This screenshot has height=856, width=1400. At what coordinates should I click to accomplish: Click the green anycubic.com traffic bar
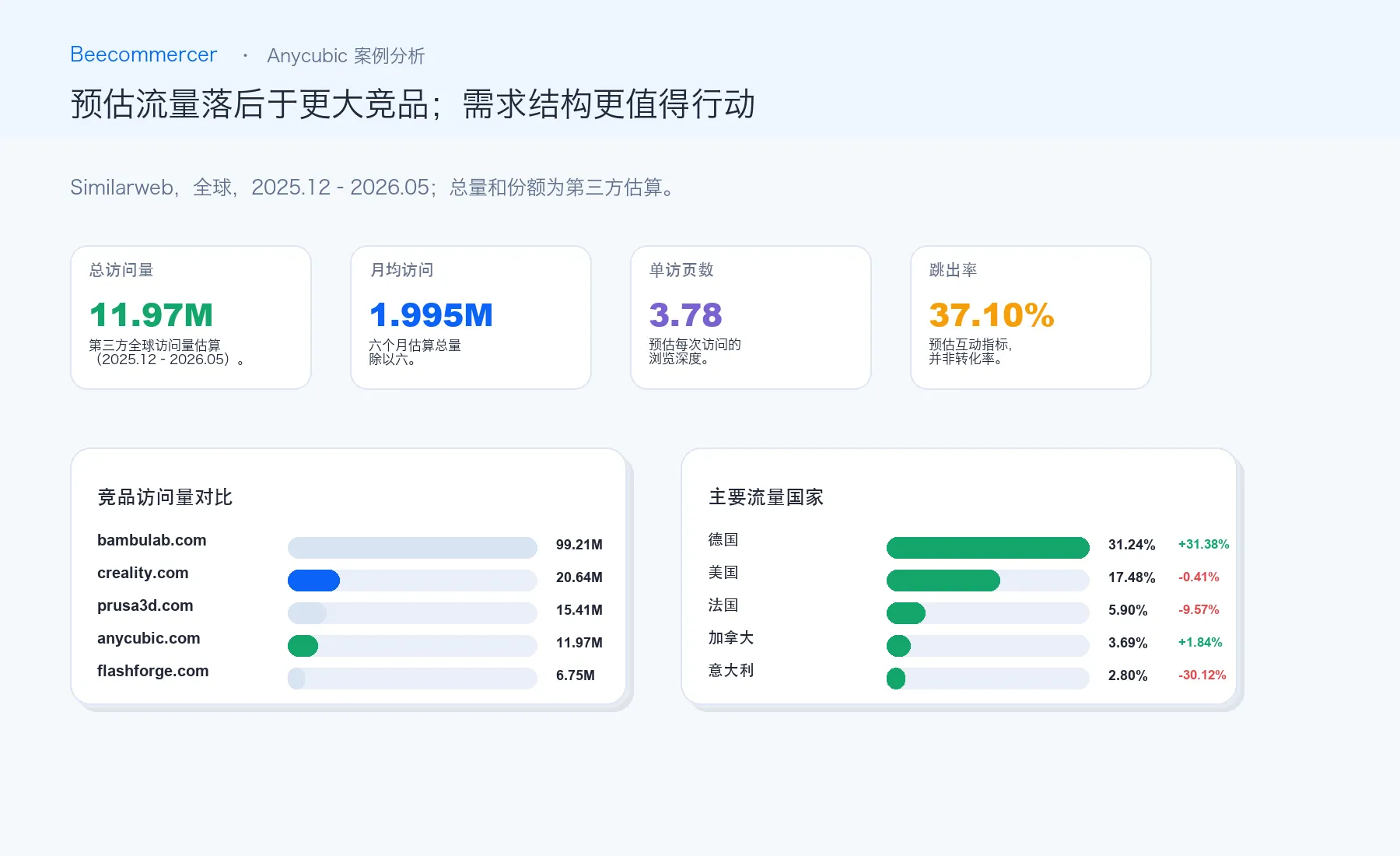click(x=303, y=646)
